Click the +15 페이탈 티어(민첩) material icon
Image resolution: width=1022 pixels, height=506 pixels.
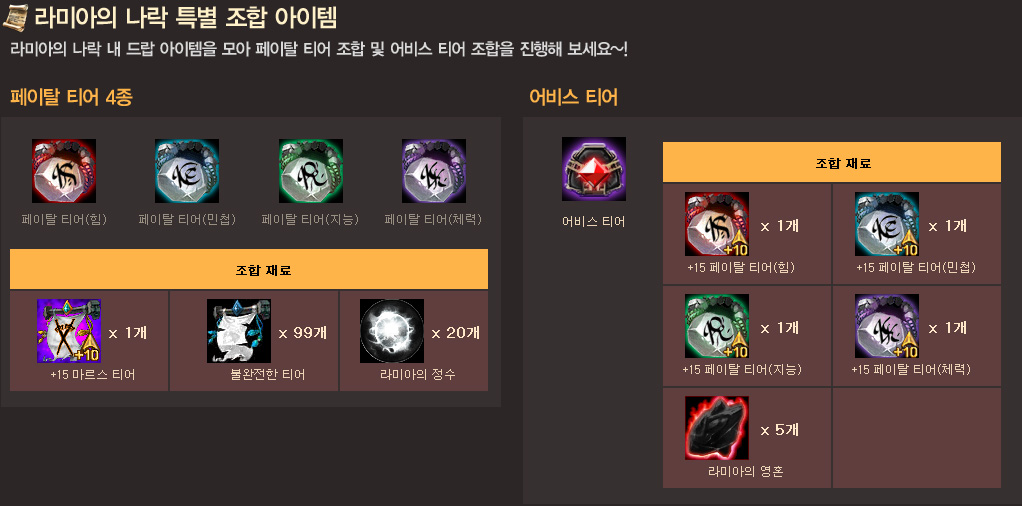[x=887, y=224]
